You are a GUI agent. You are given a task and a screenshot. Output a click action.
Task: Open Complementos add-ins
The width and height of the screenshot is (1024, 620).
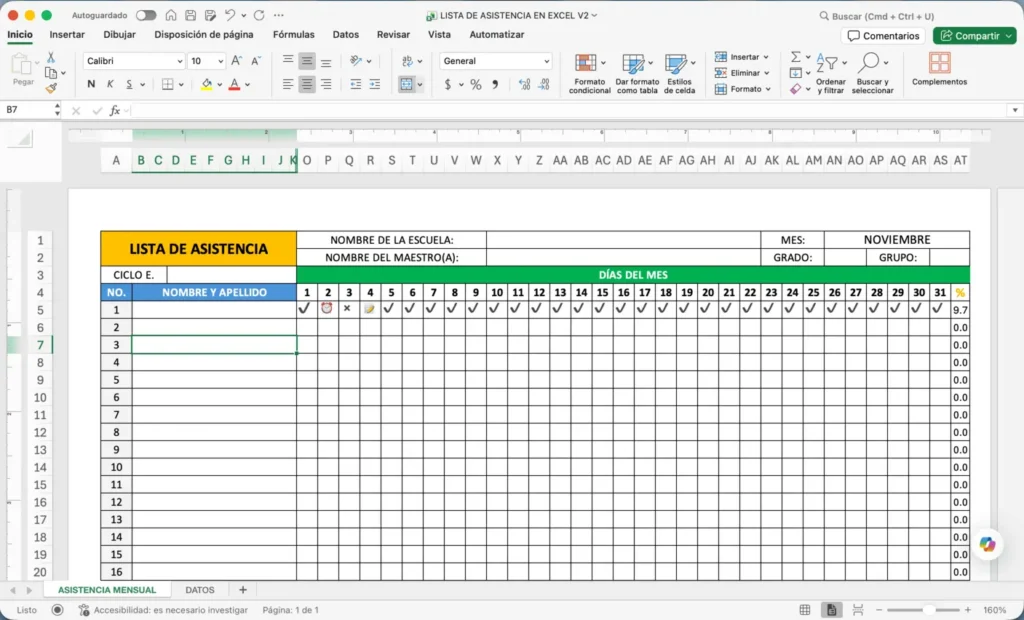point(939,69)
